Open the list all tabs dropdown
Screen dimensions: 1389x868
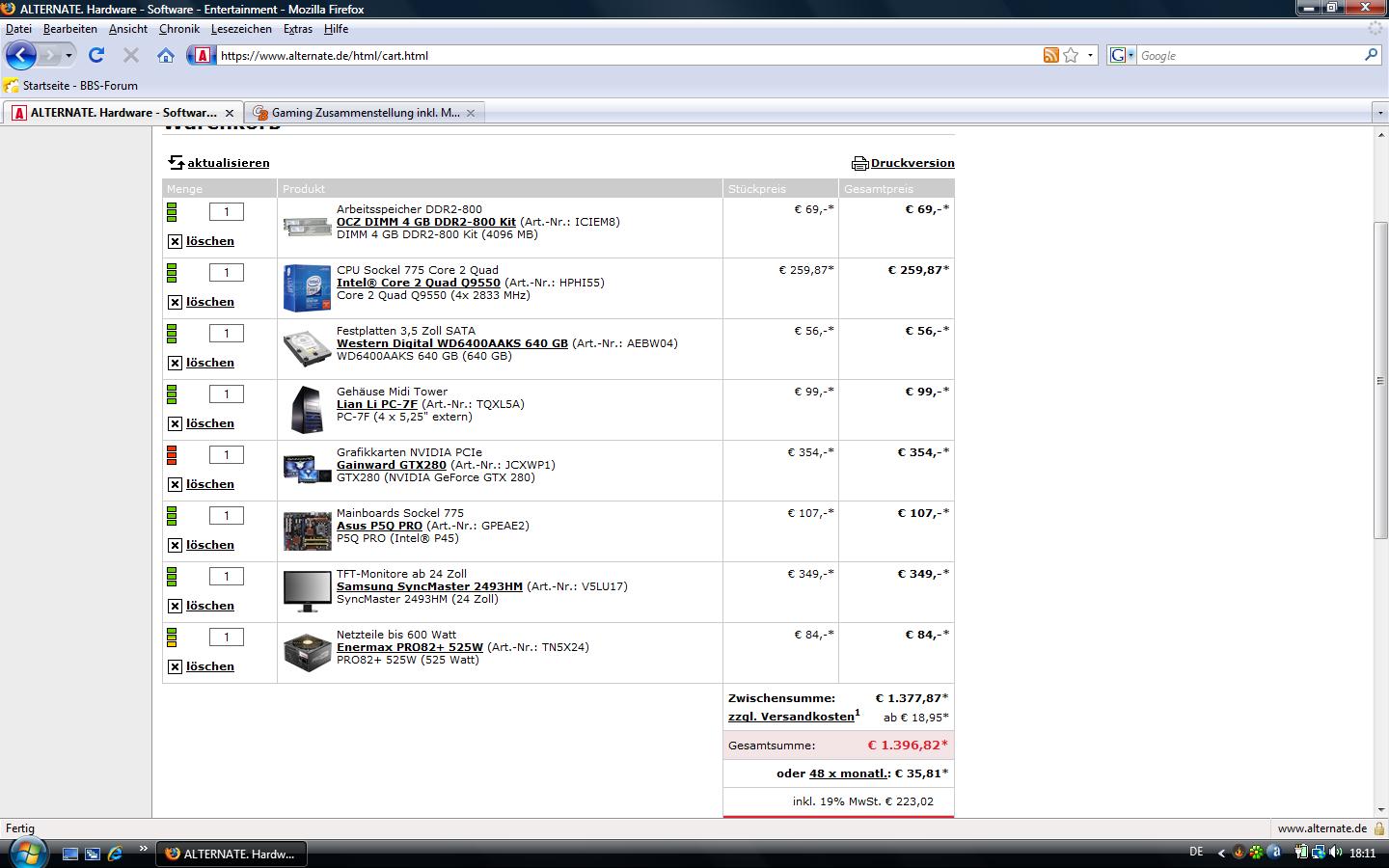coord(1379,113)
